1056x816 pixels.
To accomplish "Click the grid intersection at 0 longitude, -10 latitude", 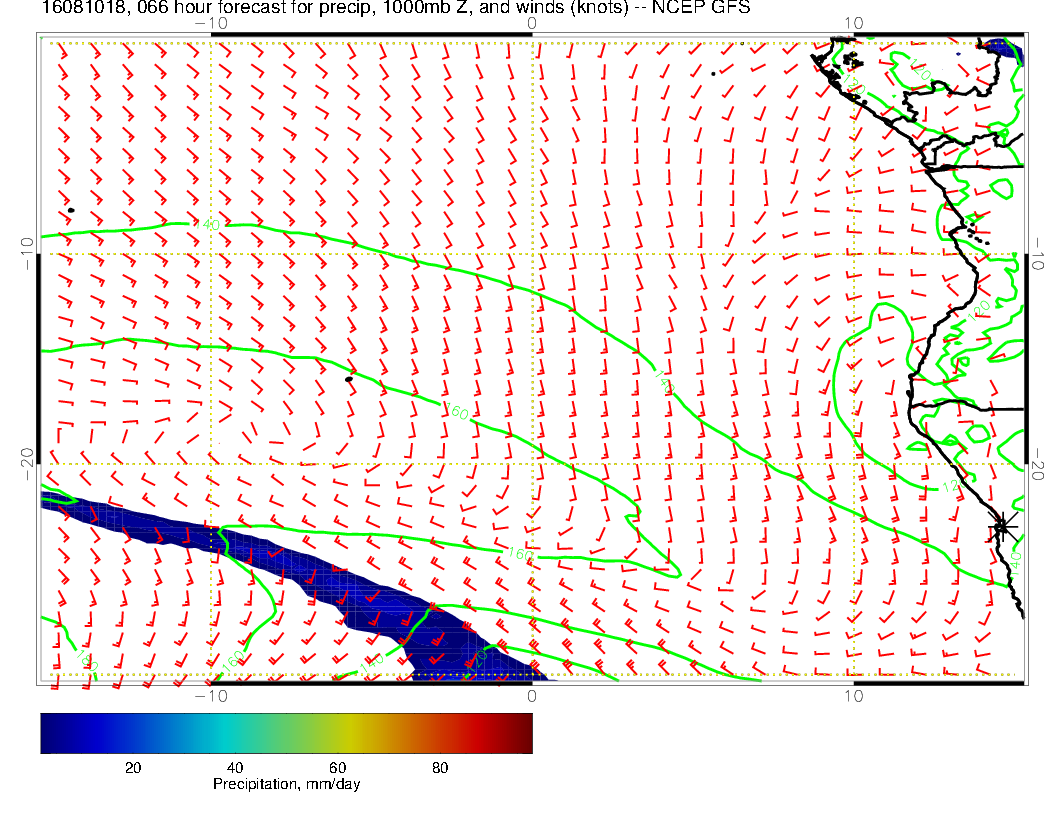I will point(532,254).
